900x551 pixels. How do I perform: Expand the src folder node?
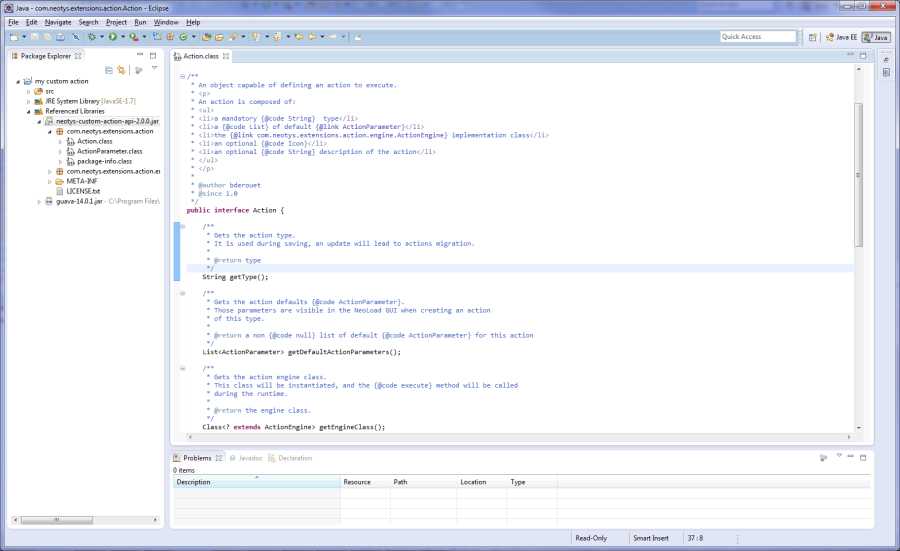(29, 91)
